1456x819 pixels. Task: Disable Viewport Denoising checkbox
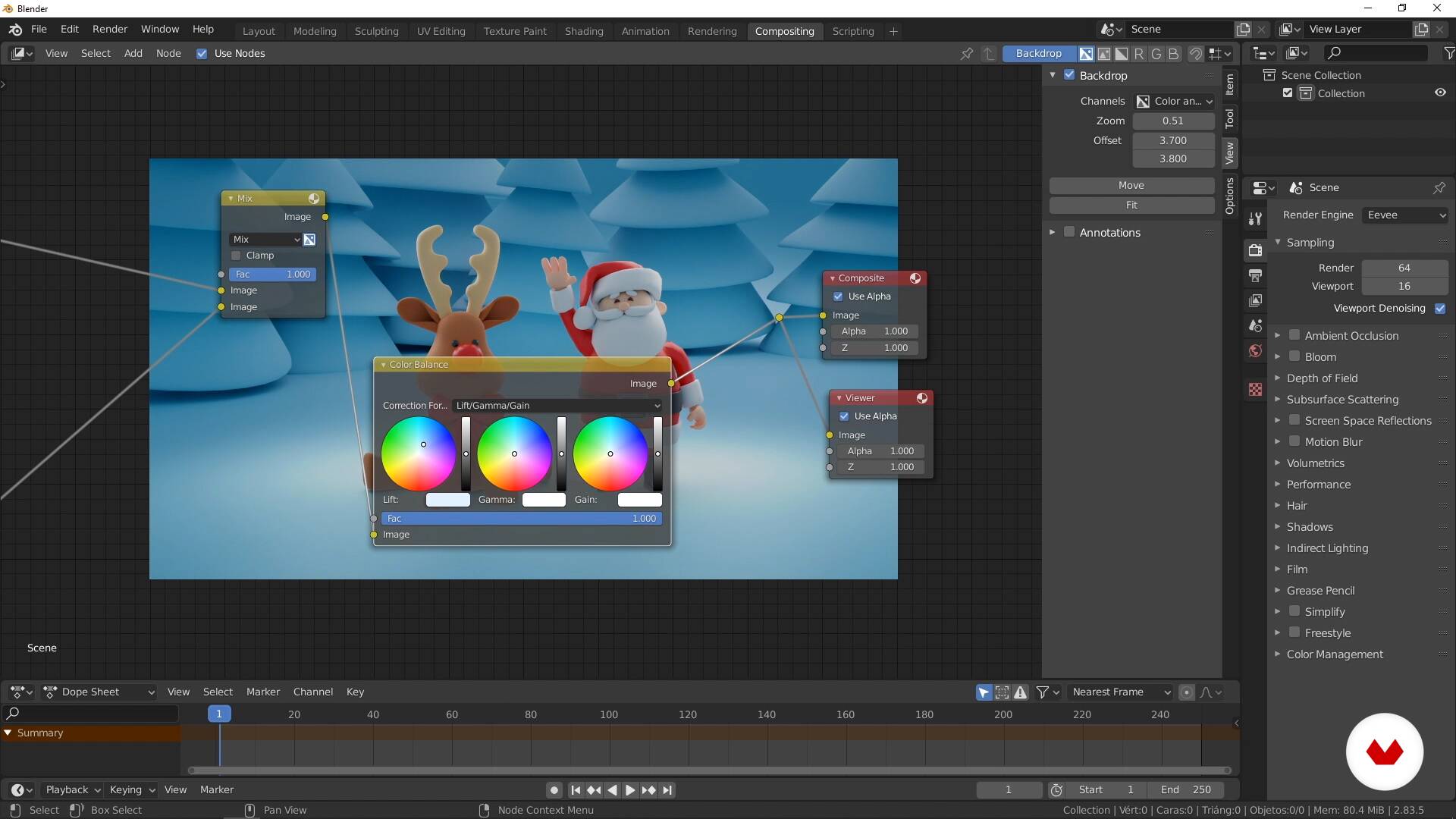(x=1440, y=309)
